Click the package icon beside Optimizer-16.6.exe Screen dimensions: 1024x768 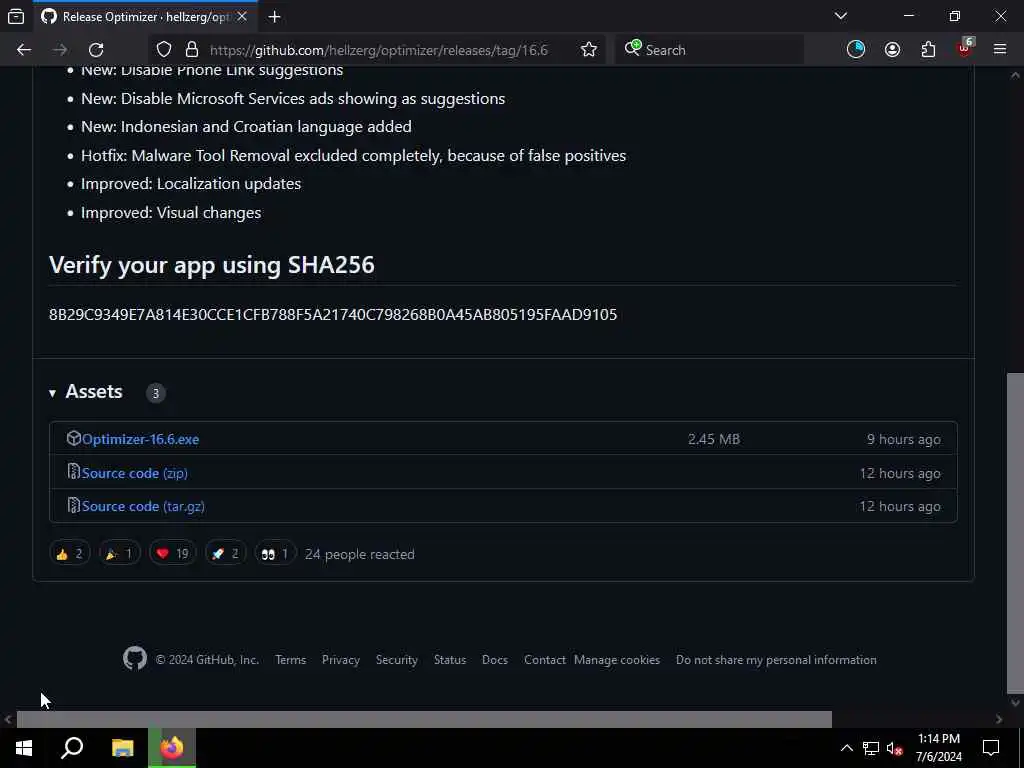coord(74,438)
